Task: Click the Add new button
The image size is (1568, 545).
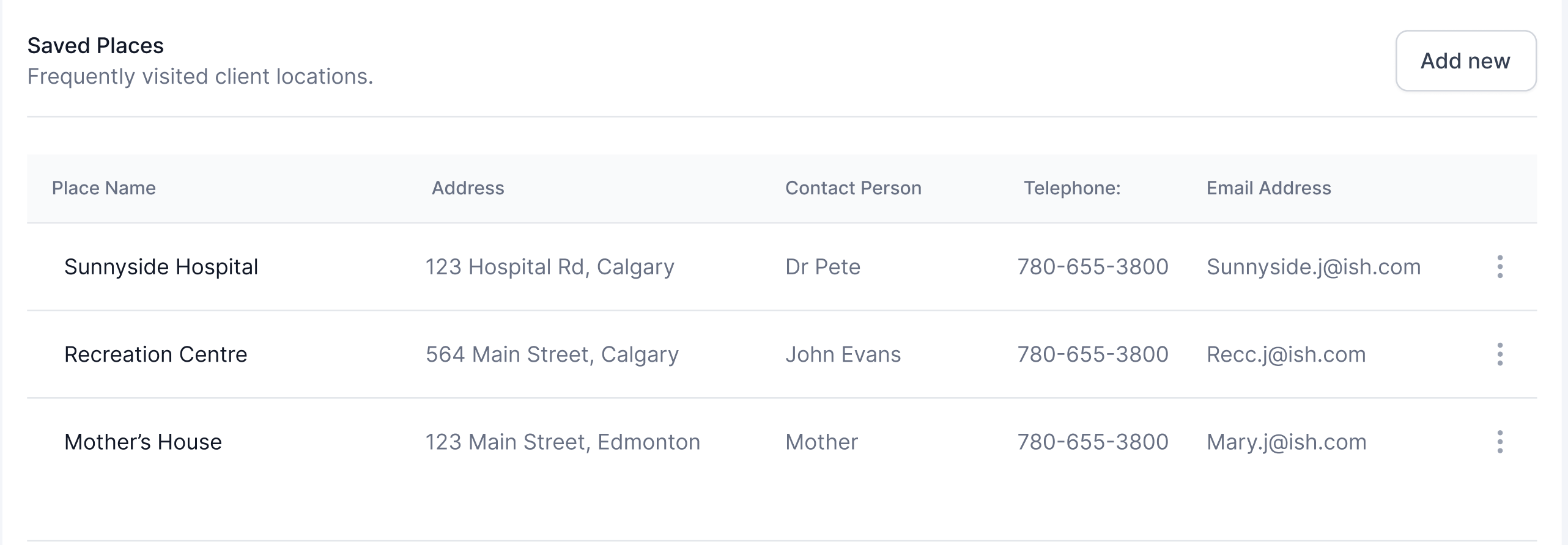Action: pos(1465,61)
